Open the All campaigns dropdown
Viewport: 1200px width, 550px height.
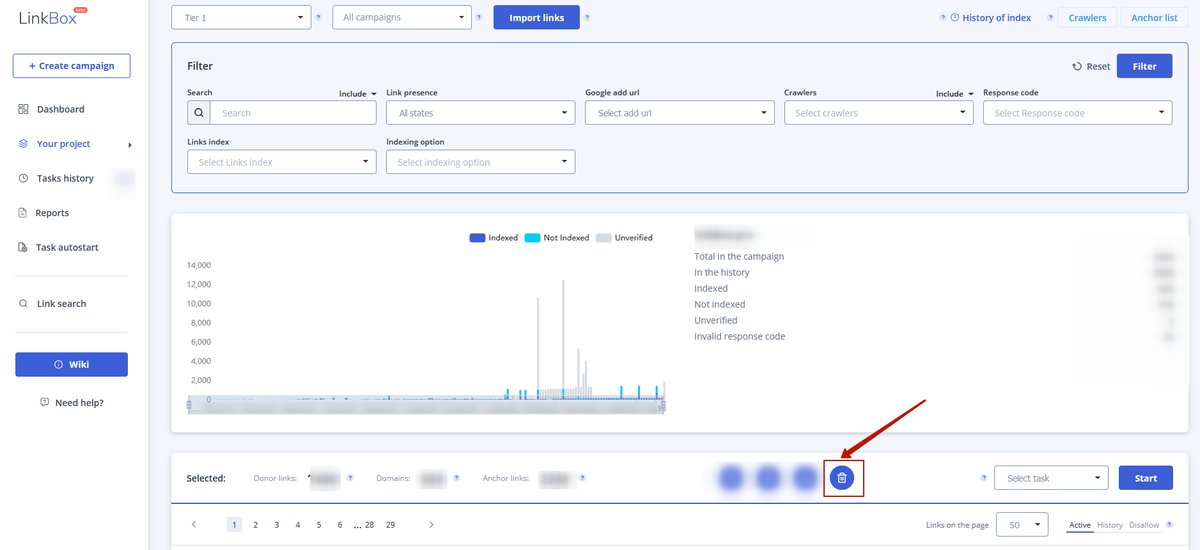tap(401, 17)
